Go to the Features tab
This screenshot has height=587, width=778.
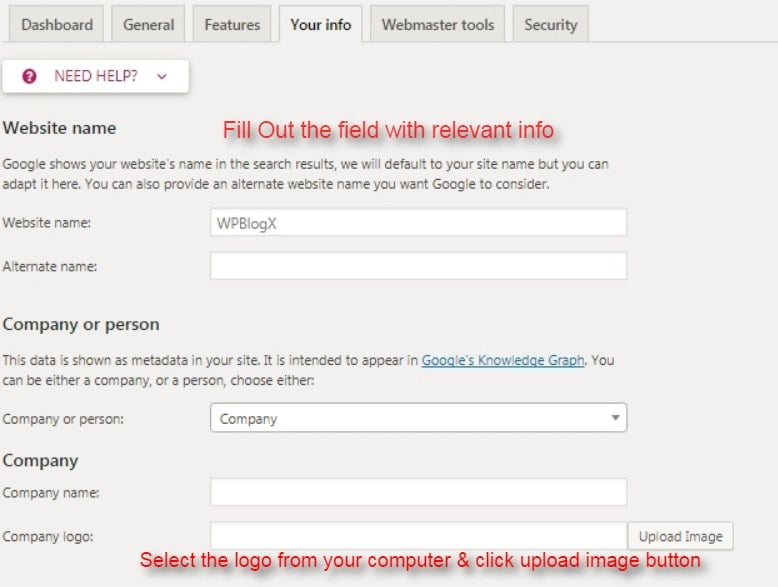(x=232, y=24)
